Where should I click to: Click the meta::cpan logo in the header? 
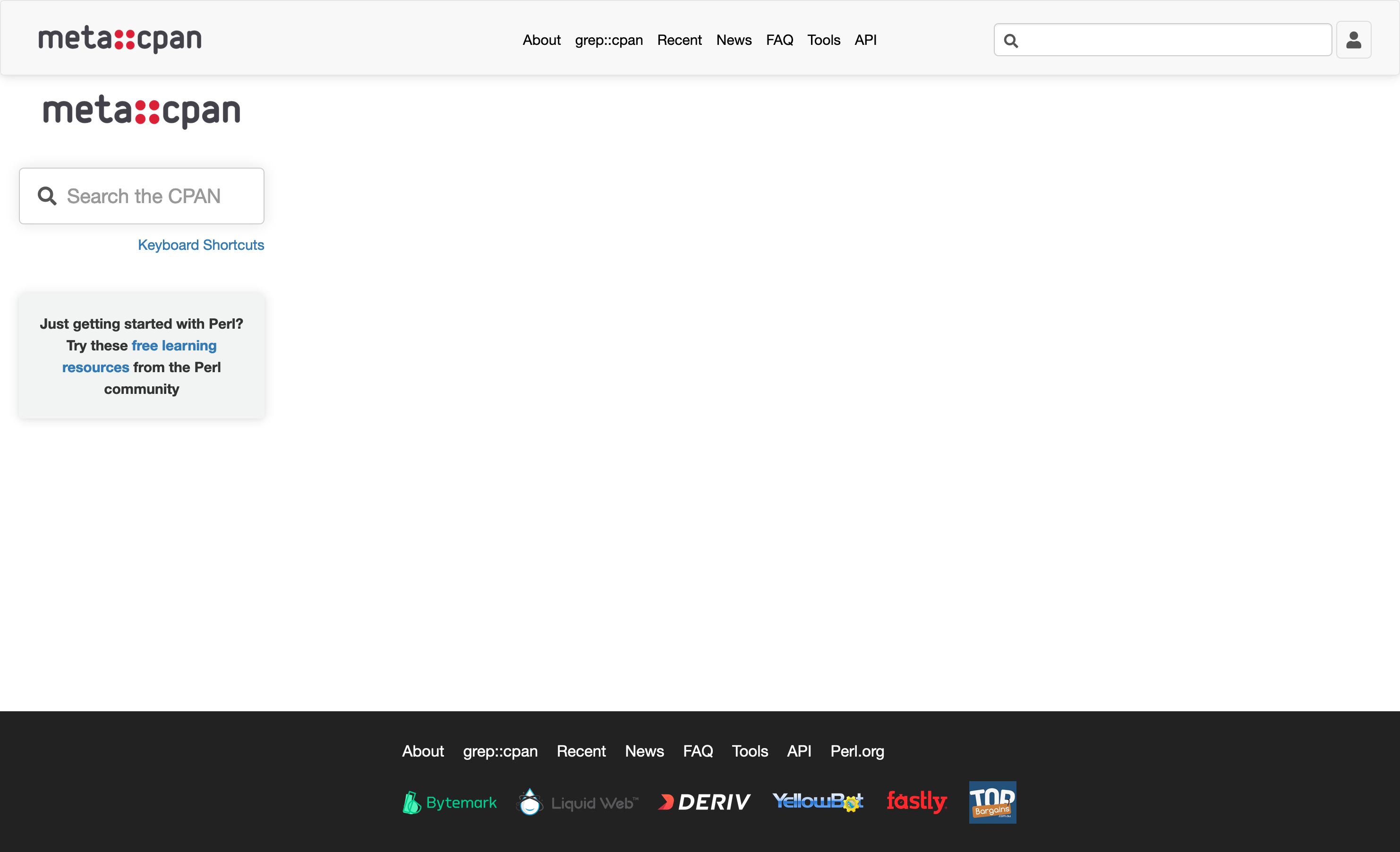point(120,39)
